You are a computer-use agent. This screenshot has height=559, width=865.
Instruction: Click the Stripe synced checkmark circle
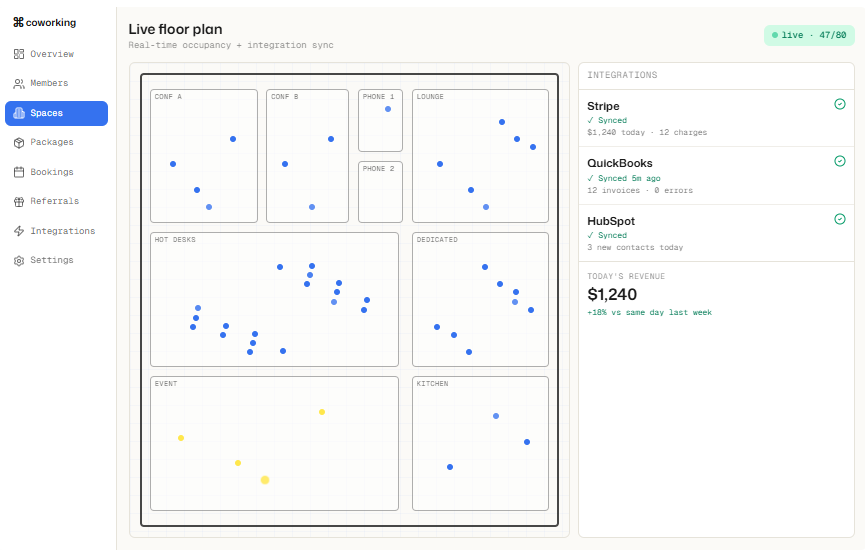pos(840,104)
